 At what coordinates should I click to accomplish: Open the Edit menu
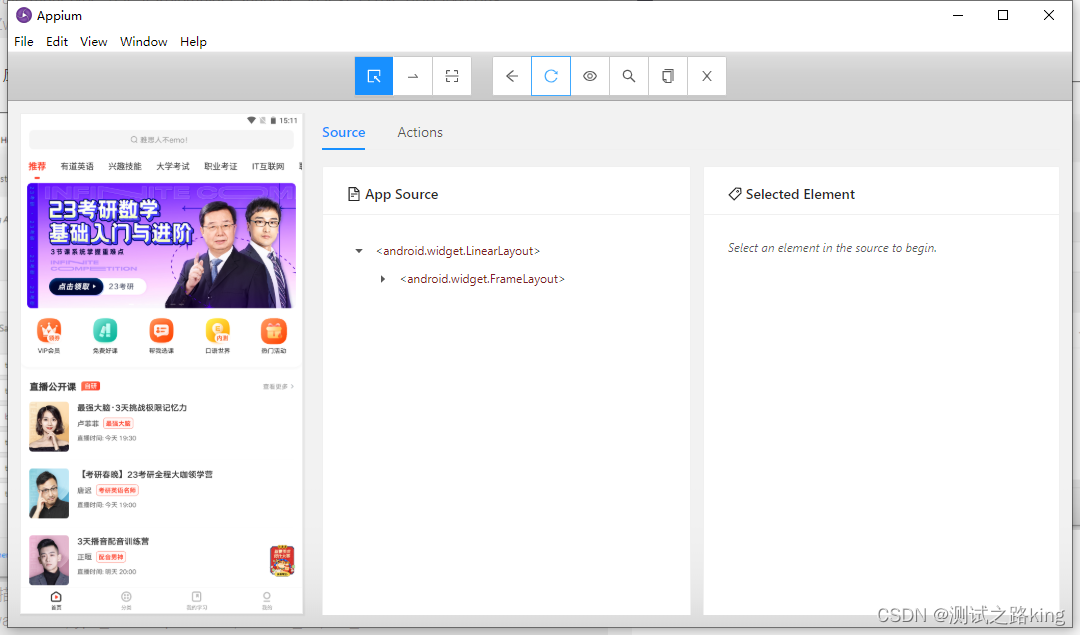(56, 41)
